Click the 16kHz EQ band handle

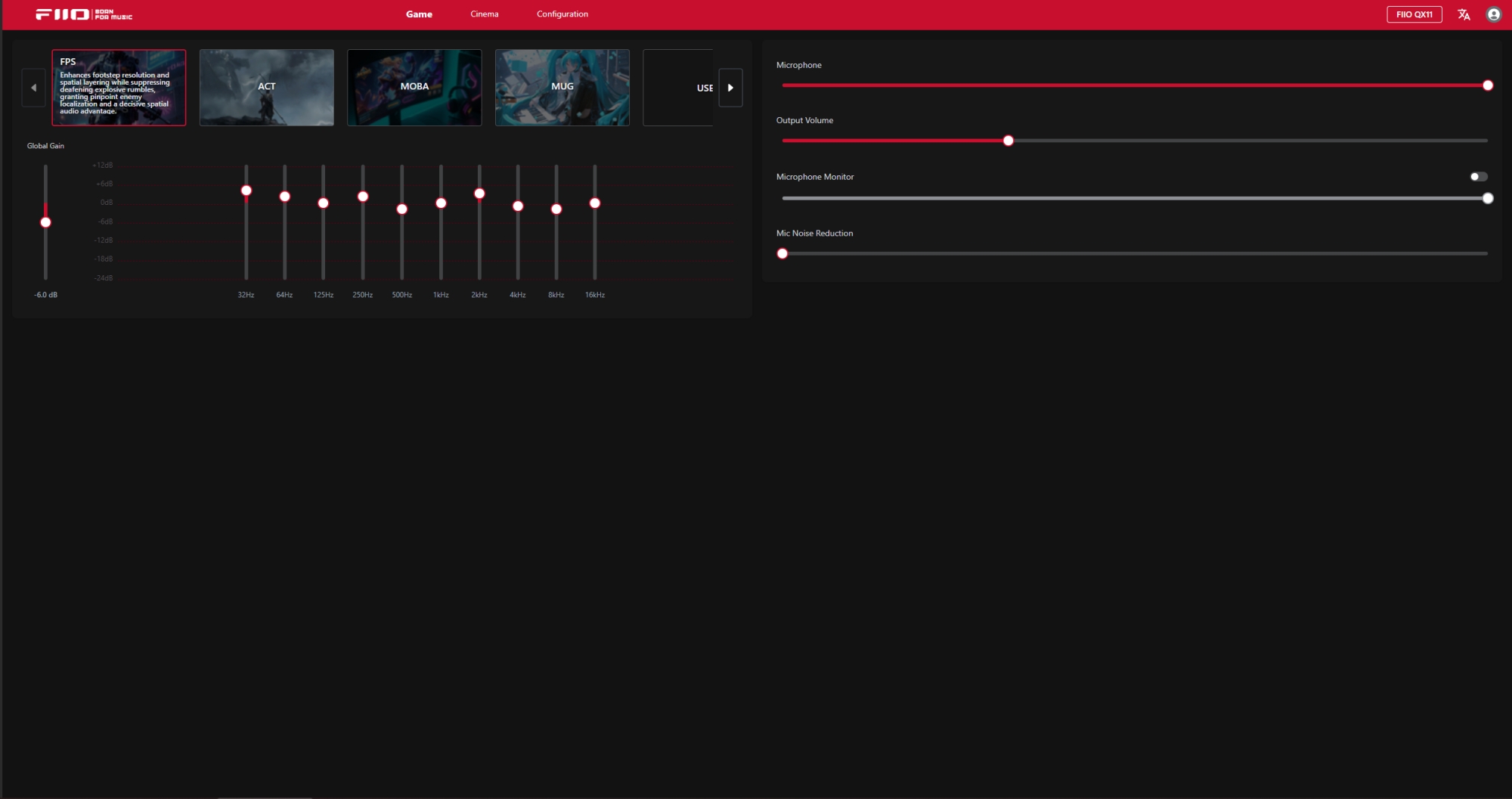(x=595, y=203)
